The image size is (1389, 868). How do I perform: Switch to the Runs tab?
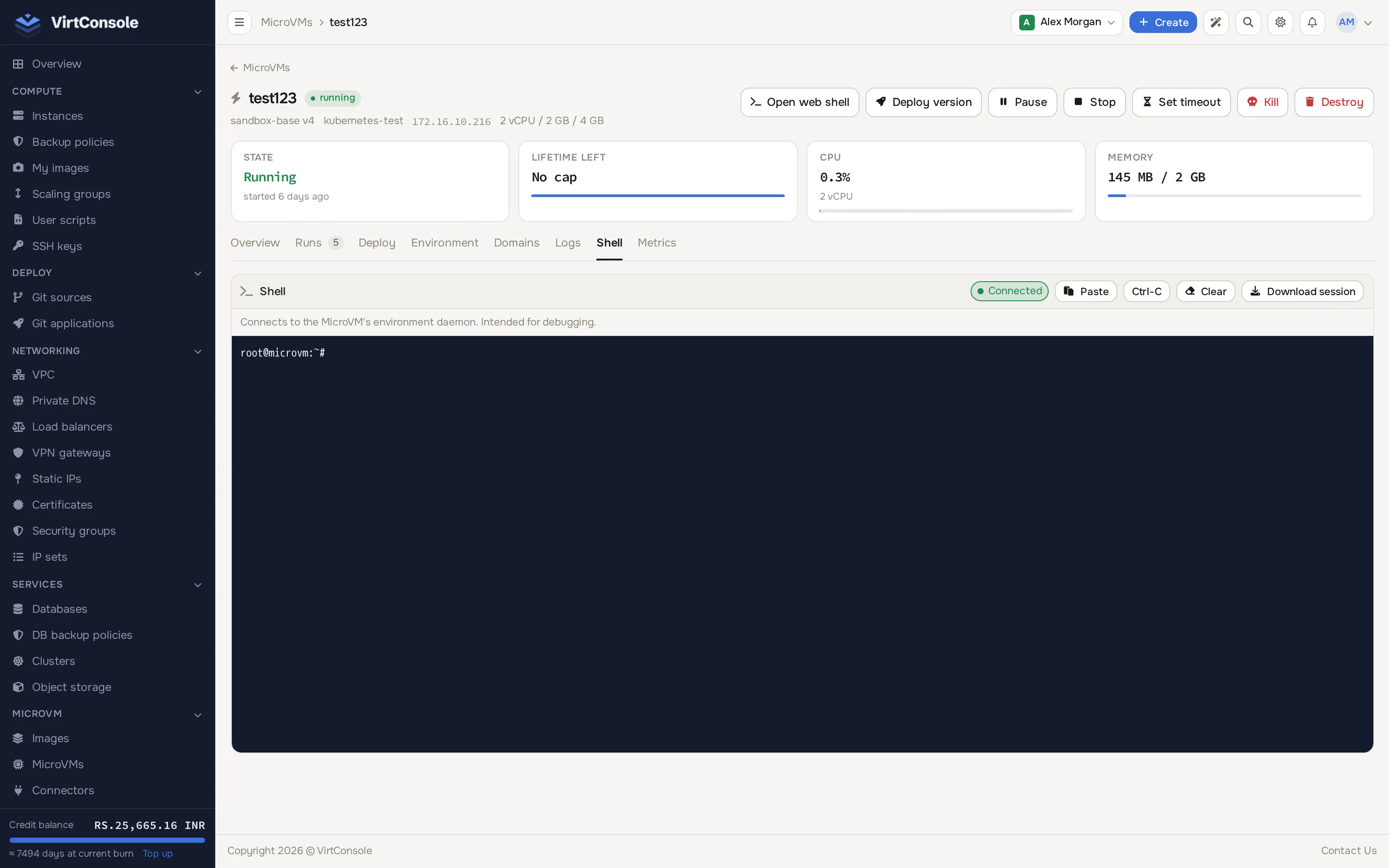[x=319, y=243]
